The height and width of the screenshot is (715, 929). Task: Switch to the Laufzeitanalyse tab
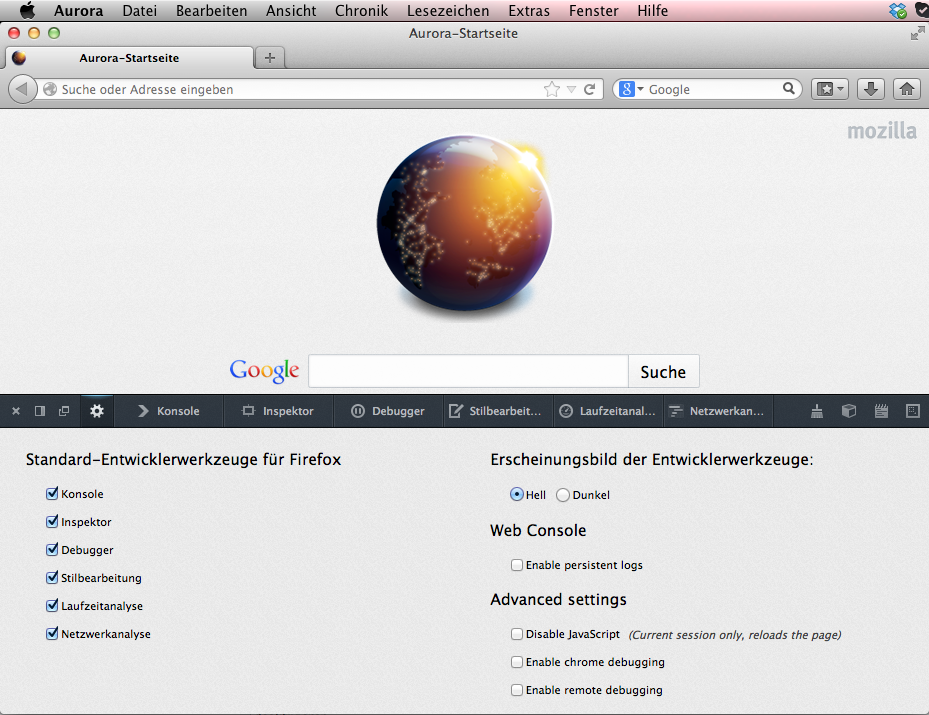(x=608, y=411)
